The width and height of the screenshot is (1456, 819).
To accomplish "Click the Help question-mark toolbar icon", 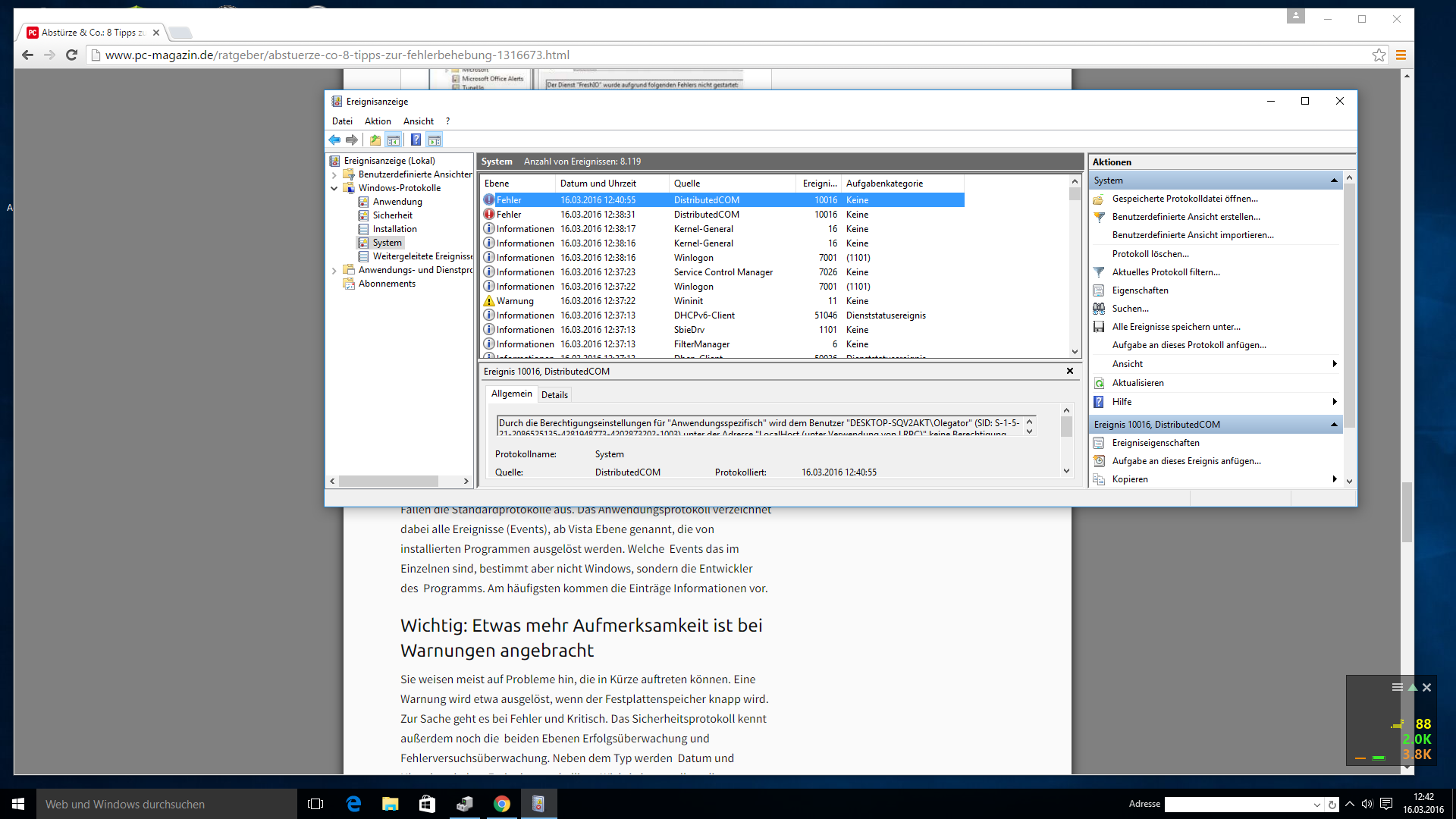I will coord(416,140).
